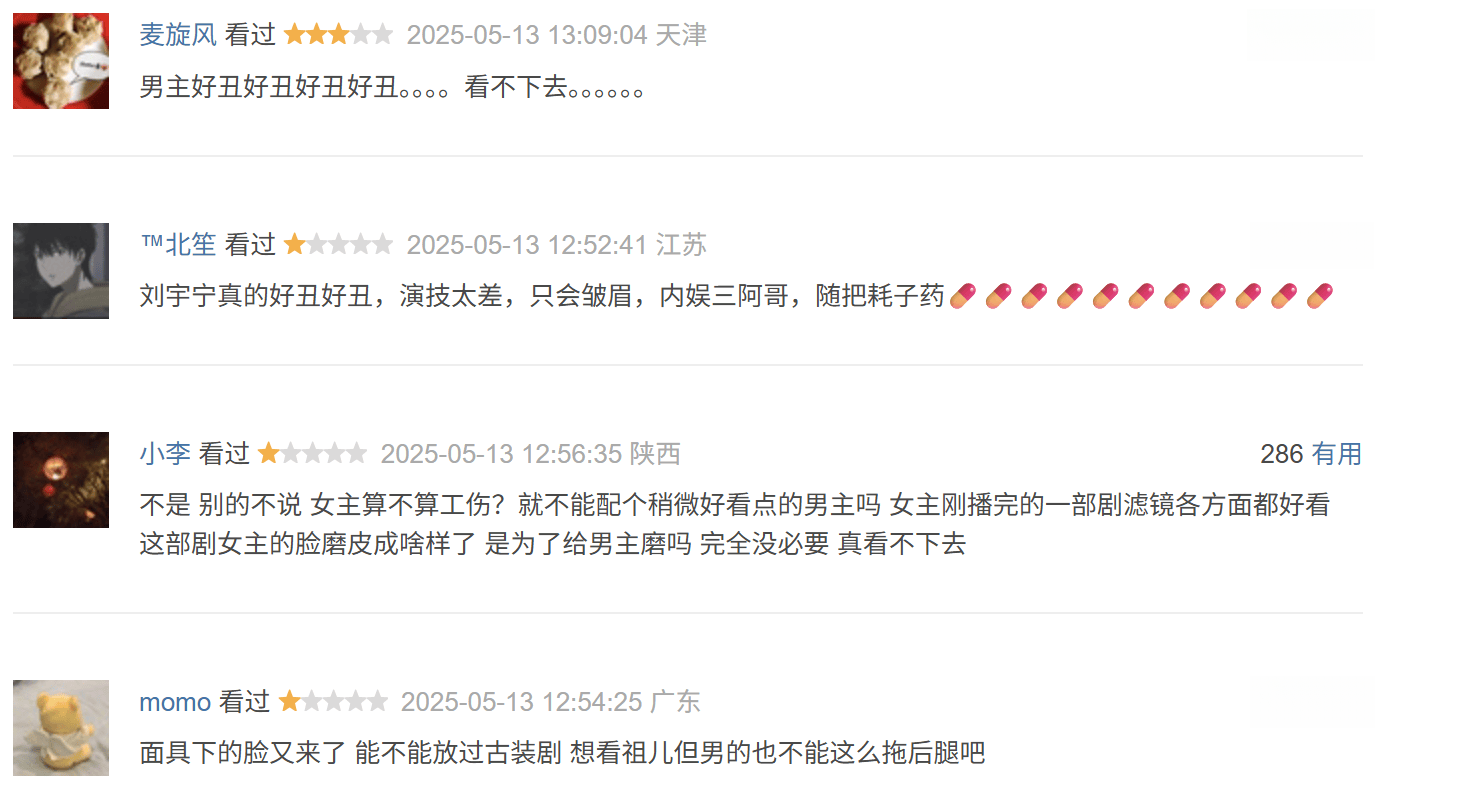Image resolution: width=1457 pixels, height=803 pixels.
Task: Click the timestamp 2025-05-13 12:52:41
Action: tap(527, 244)
